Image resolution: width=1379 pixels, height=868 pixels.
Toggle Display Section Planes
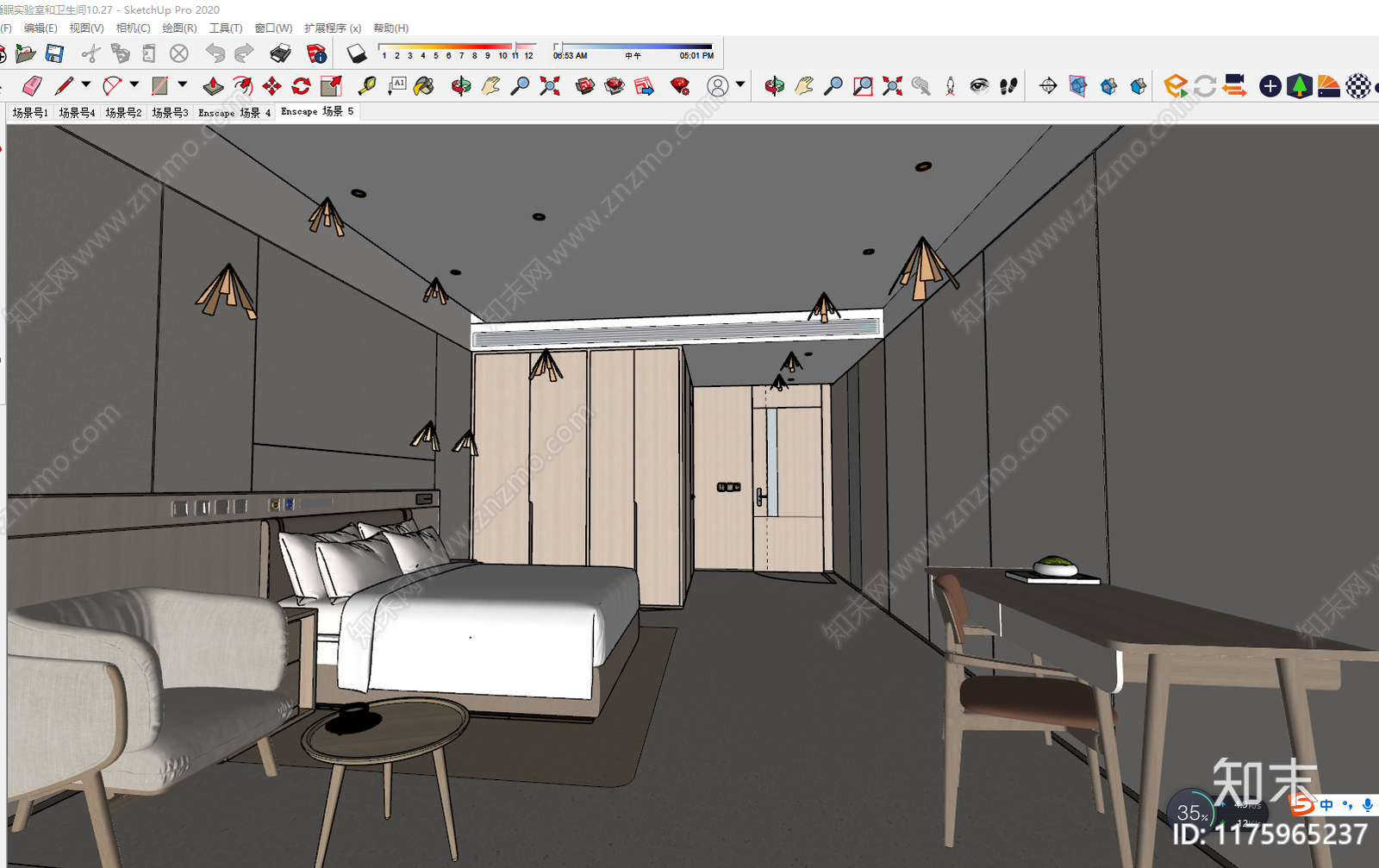(x=1077, y=85)
